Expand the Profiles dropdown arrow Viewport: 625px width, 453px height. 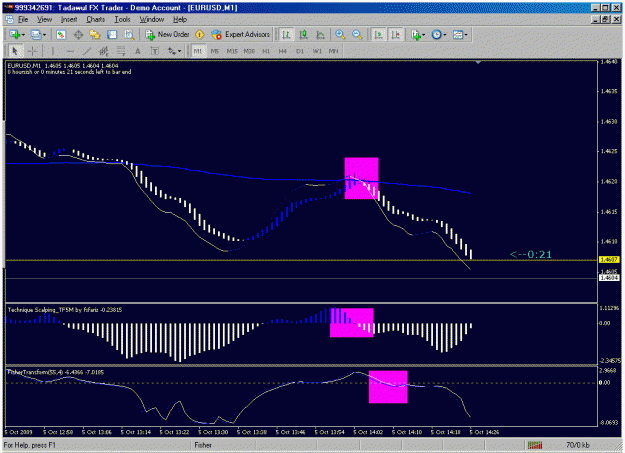44,35
